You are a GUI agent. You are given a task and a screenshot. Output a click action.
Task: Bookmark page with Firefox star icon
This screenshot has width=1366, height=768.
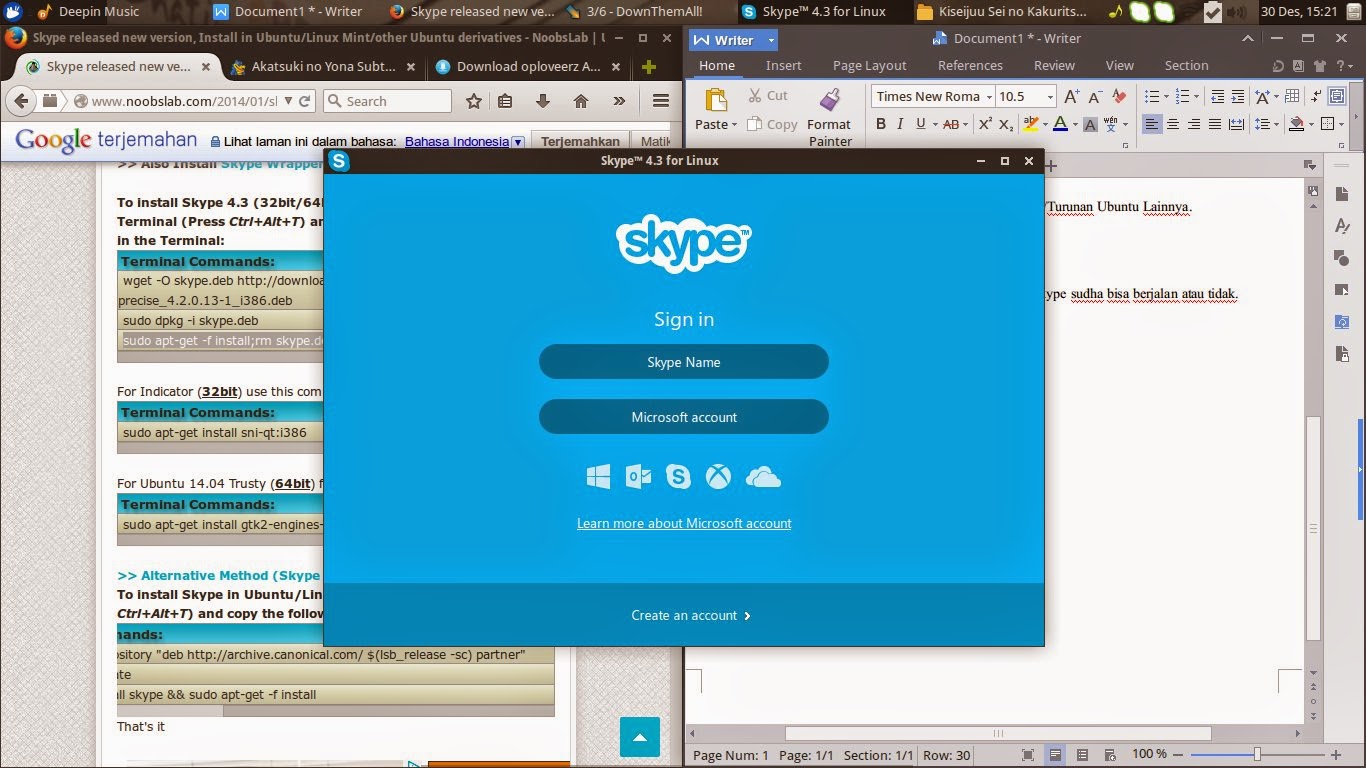474,101
